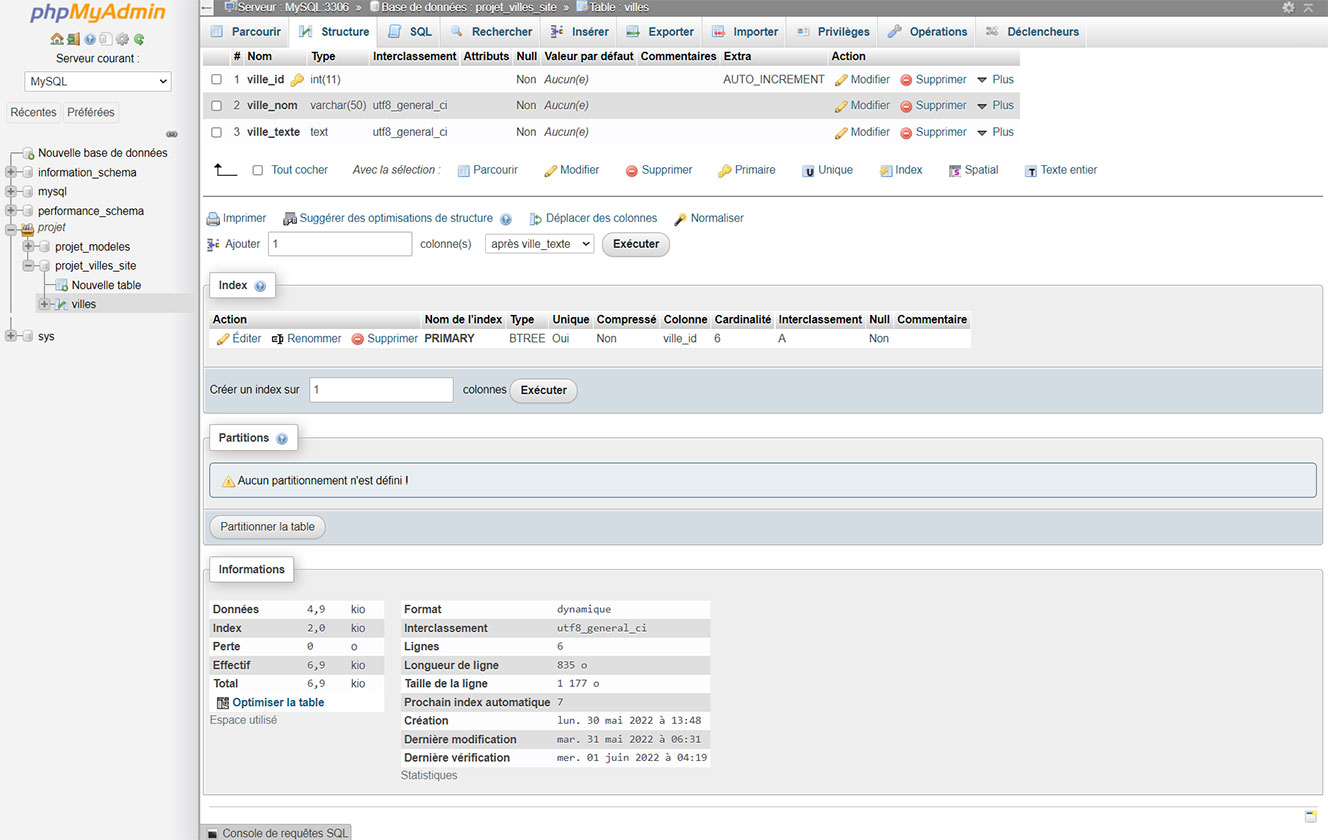
Task: Click in the Ajouter columns number field
Action: pos(339,244)
